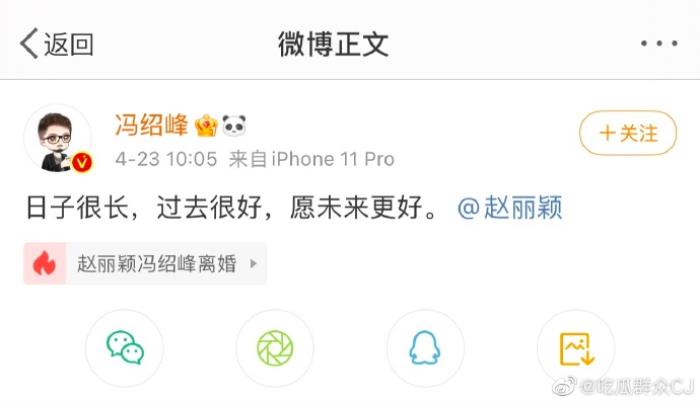Click the V verified badge on avatar

point(82,162)
